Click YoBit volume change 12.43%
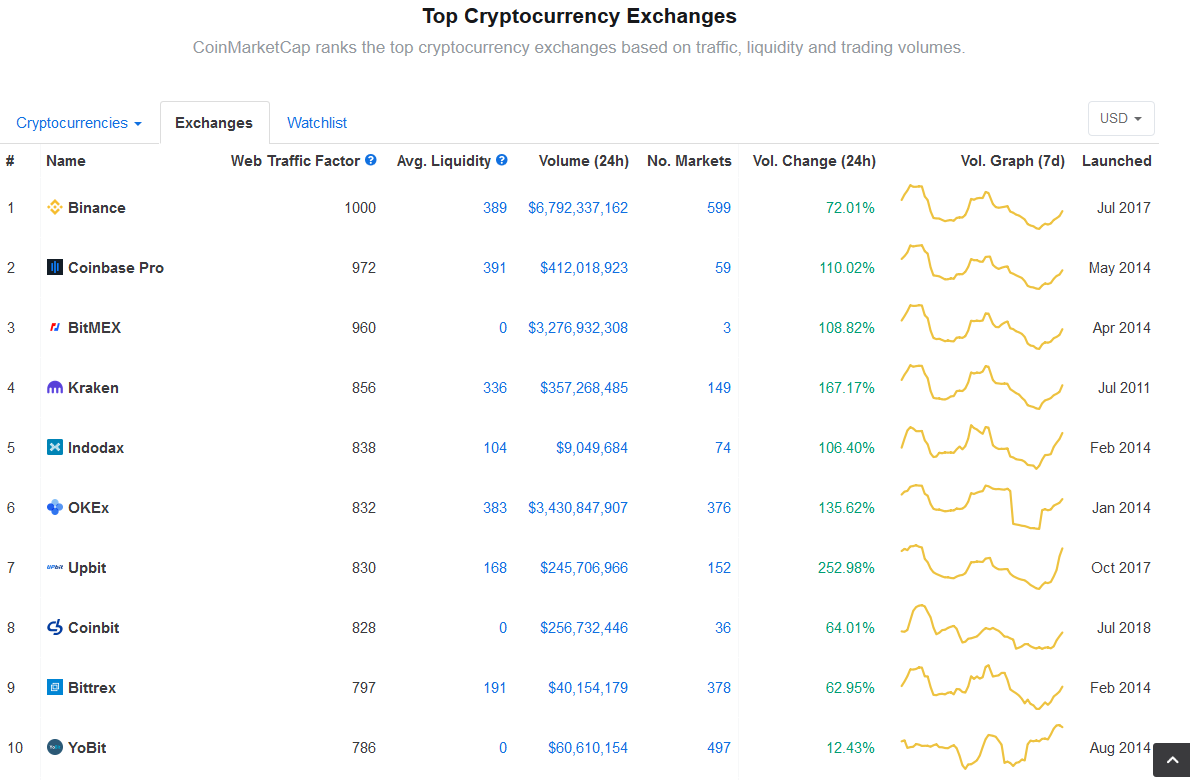1190x780 pixels. pos(850,747)
